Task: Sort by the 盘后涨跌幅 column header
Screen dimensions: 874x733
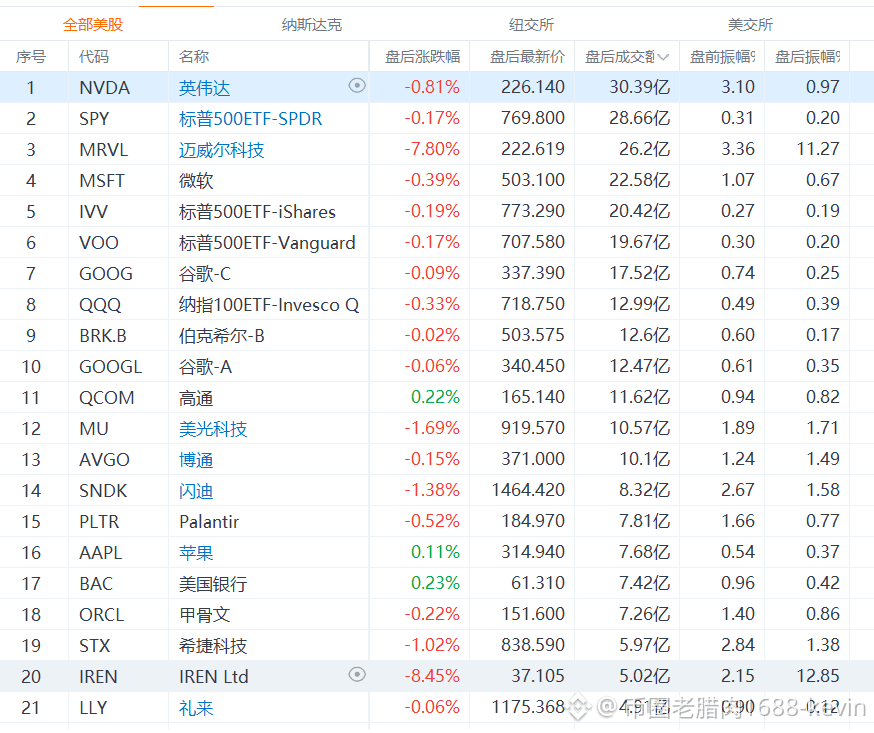Action: [423, 56]
